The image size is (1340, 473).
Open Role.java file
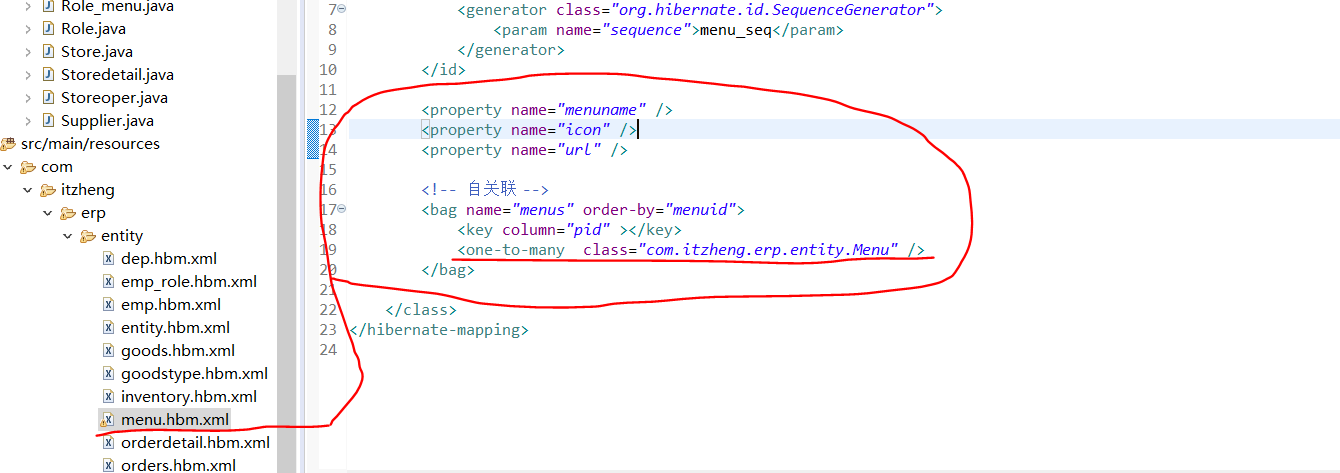(93, 29)
